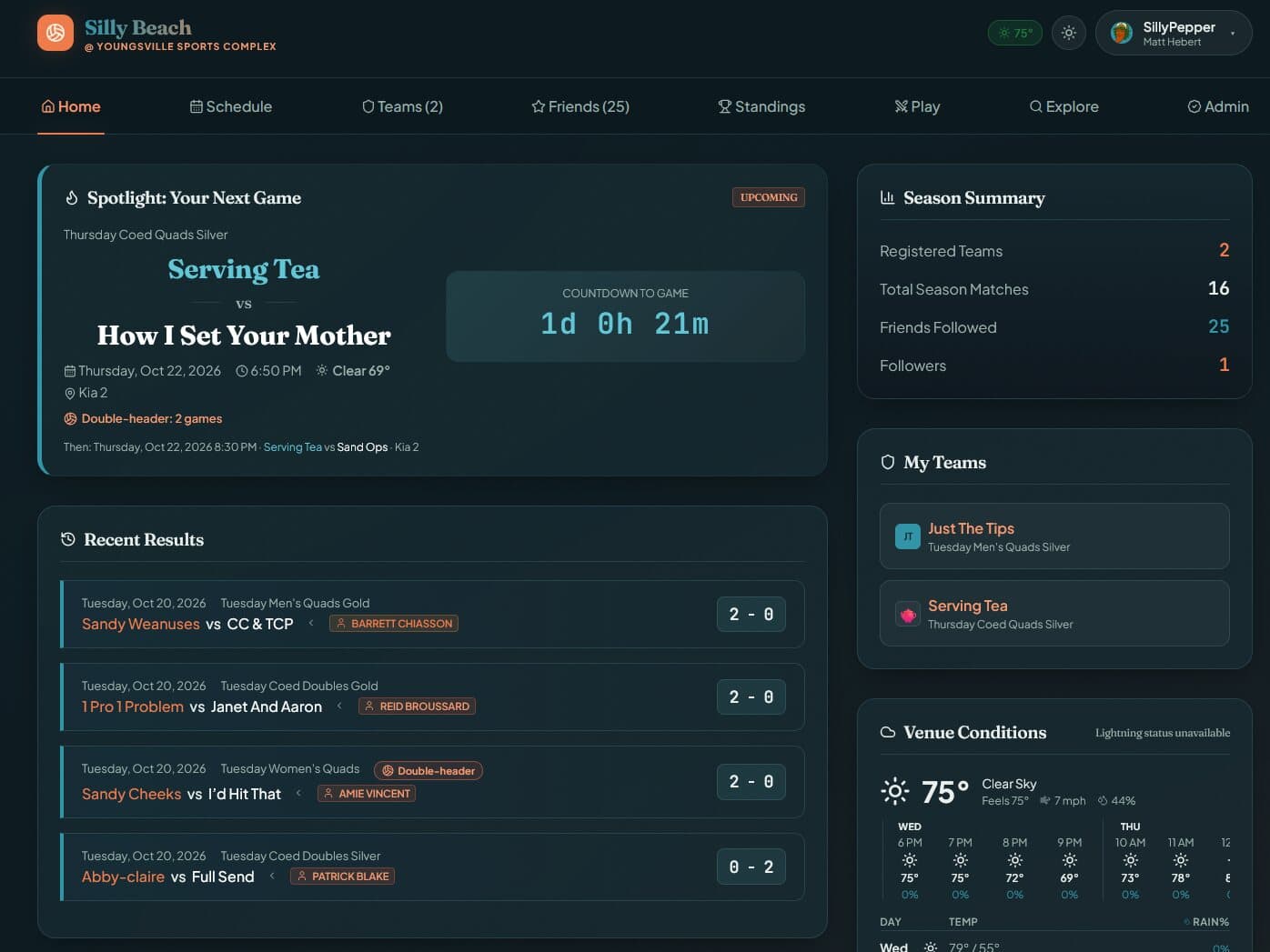
Task: Click the Silly Beach volleyball logo icon
Action: pos(55,33)
